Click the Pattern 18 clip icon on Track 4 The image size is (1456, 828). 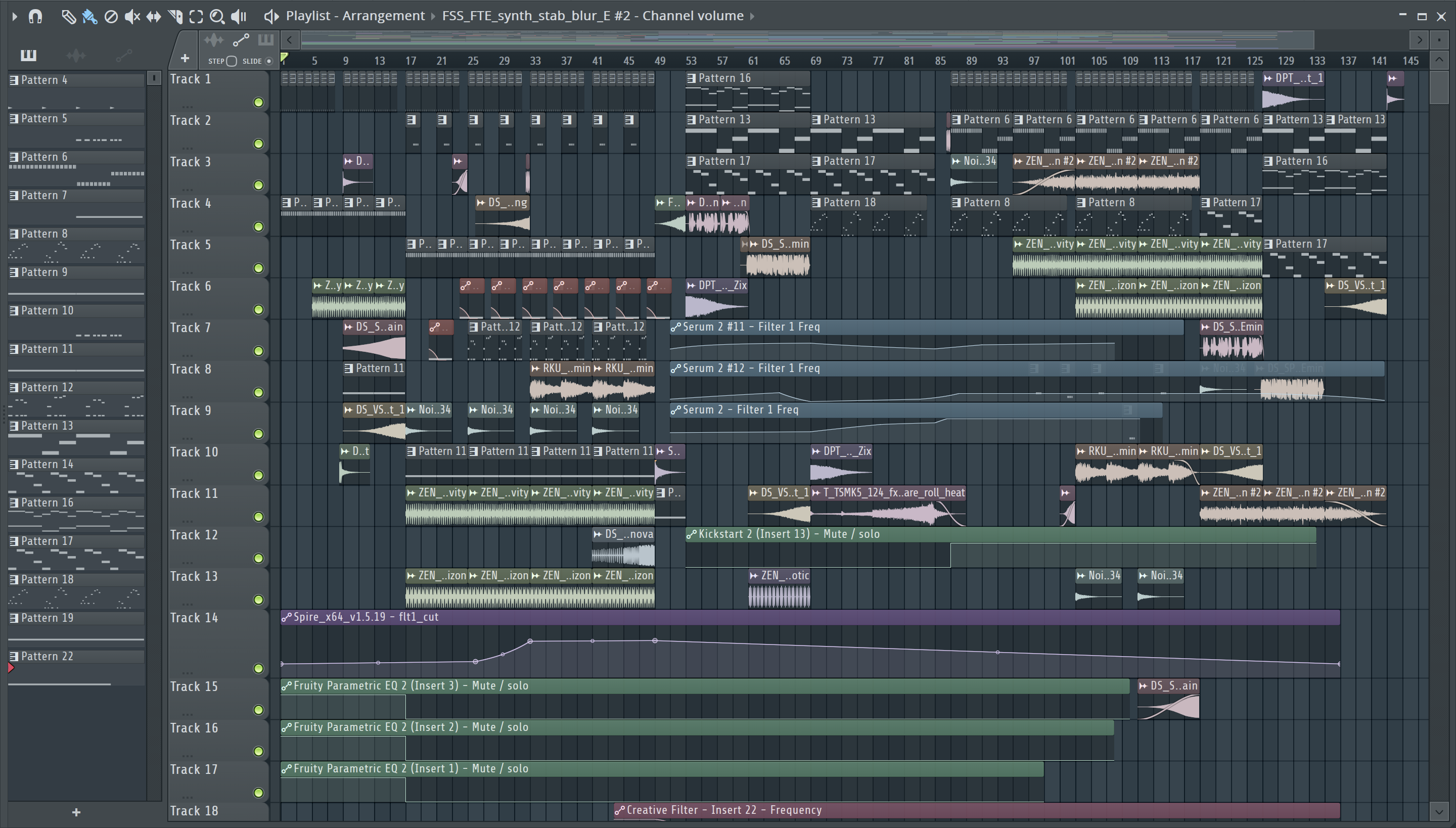click(816, 203)
